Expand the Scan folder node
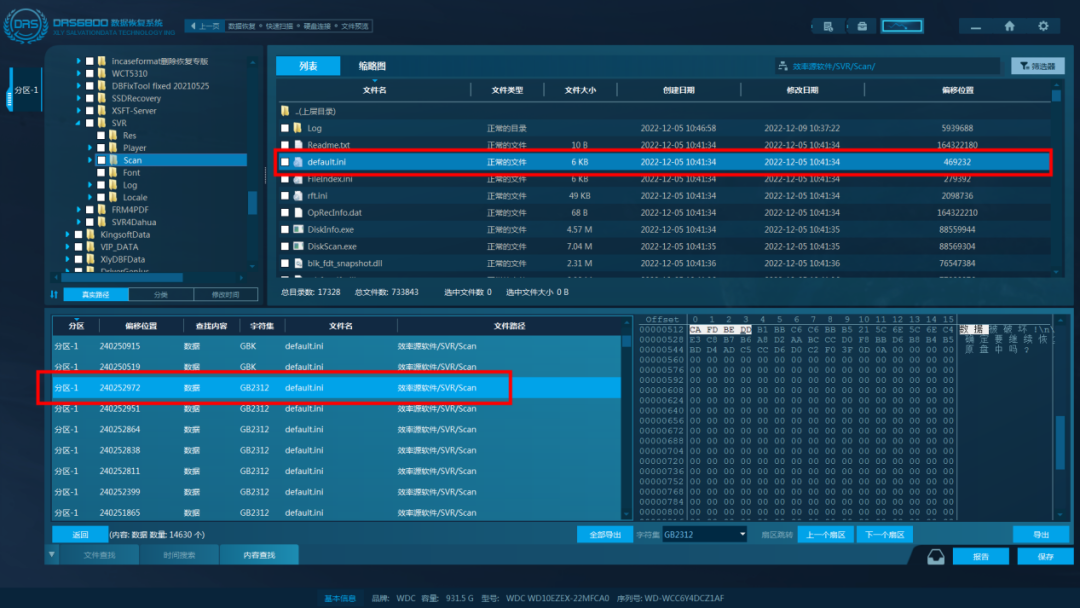The image size is (1080, 608). [90, 160]
